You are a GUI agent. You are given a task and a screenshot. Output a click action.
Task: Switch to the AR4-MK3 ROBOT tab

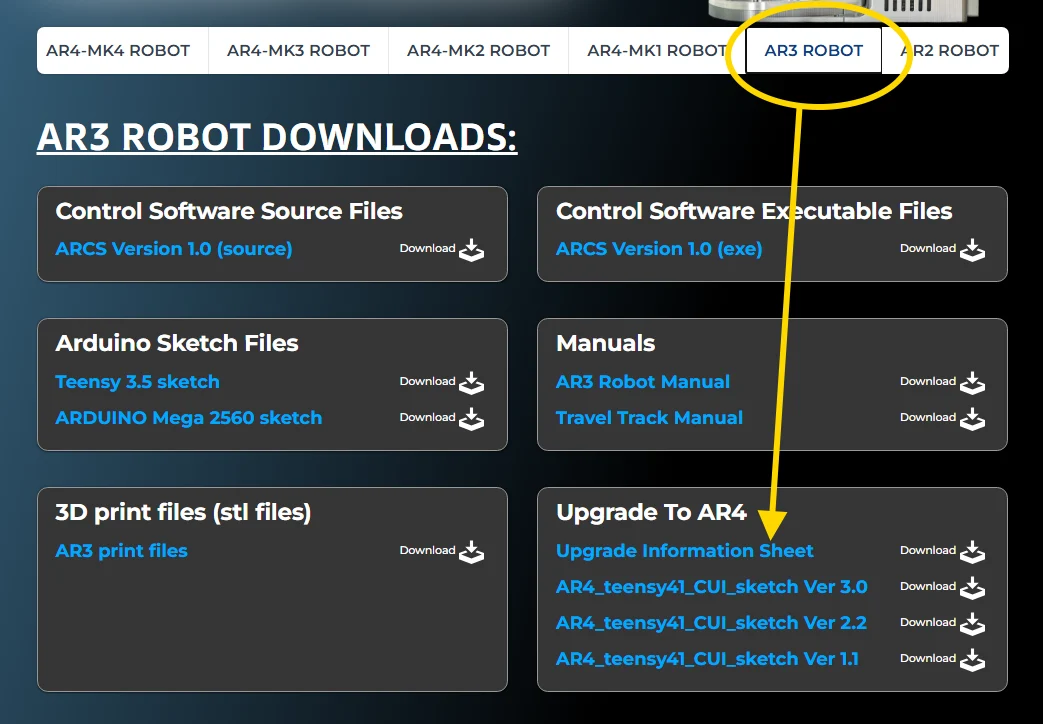point(298,51)
